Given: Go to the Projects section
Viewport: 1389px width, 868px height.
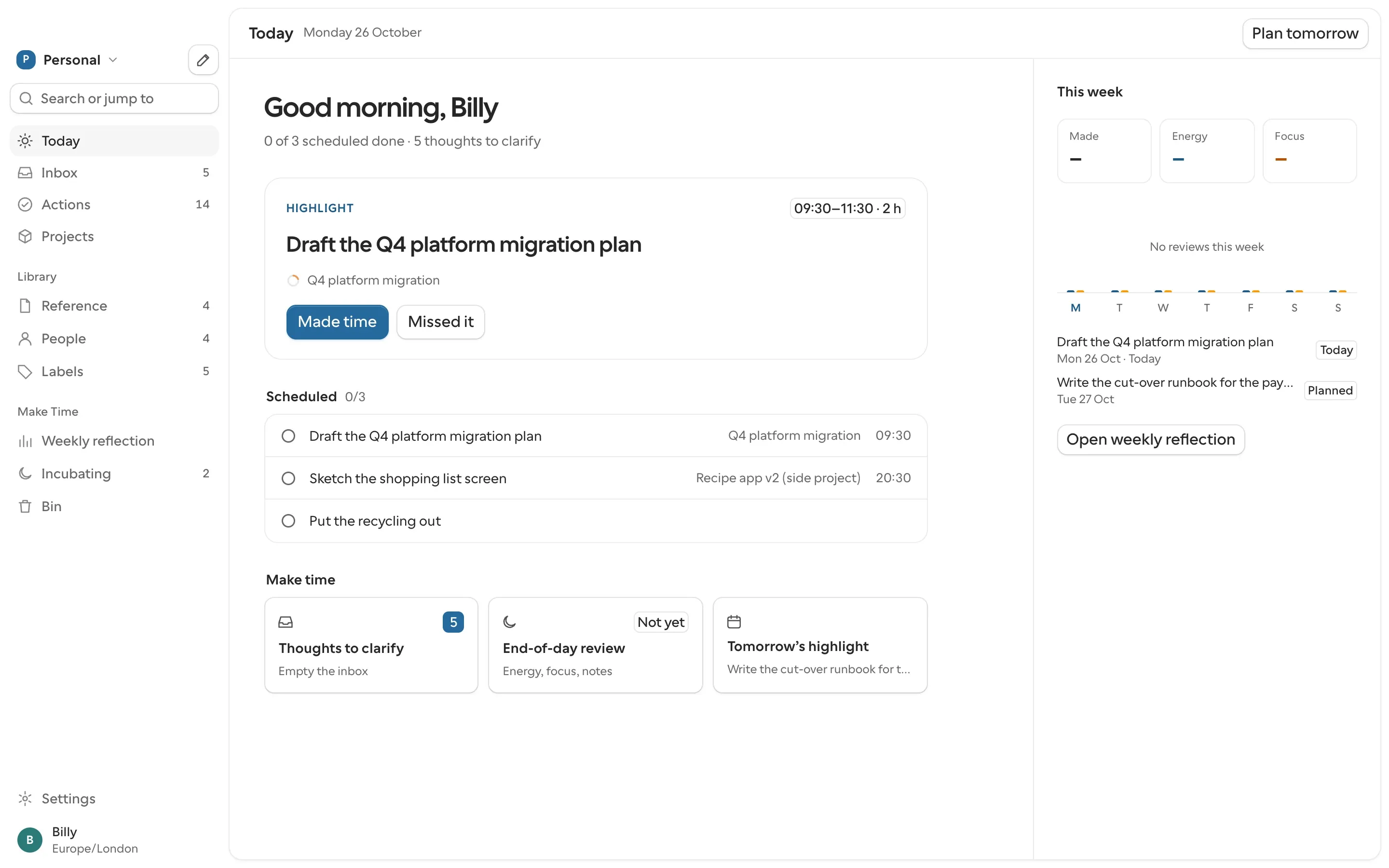Looking at the screenshot, I should 114,236.
